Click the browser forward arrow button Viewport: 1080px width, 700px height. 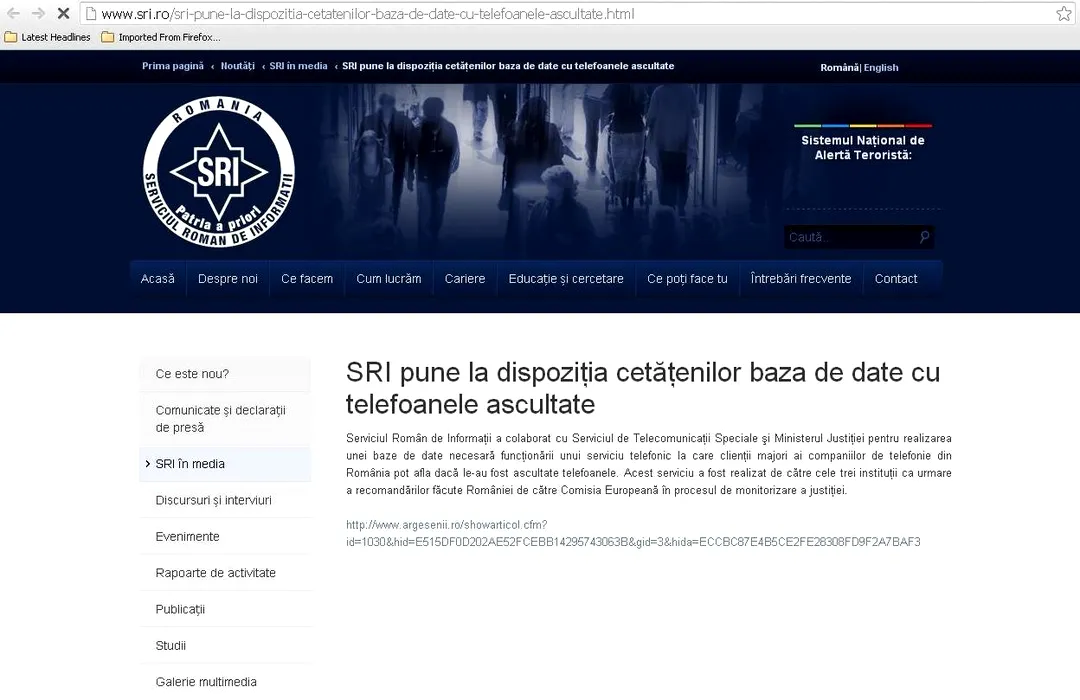pos(38,13)
